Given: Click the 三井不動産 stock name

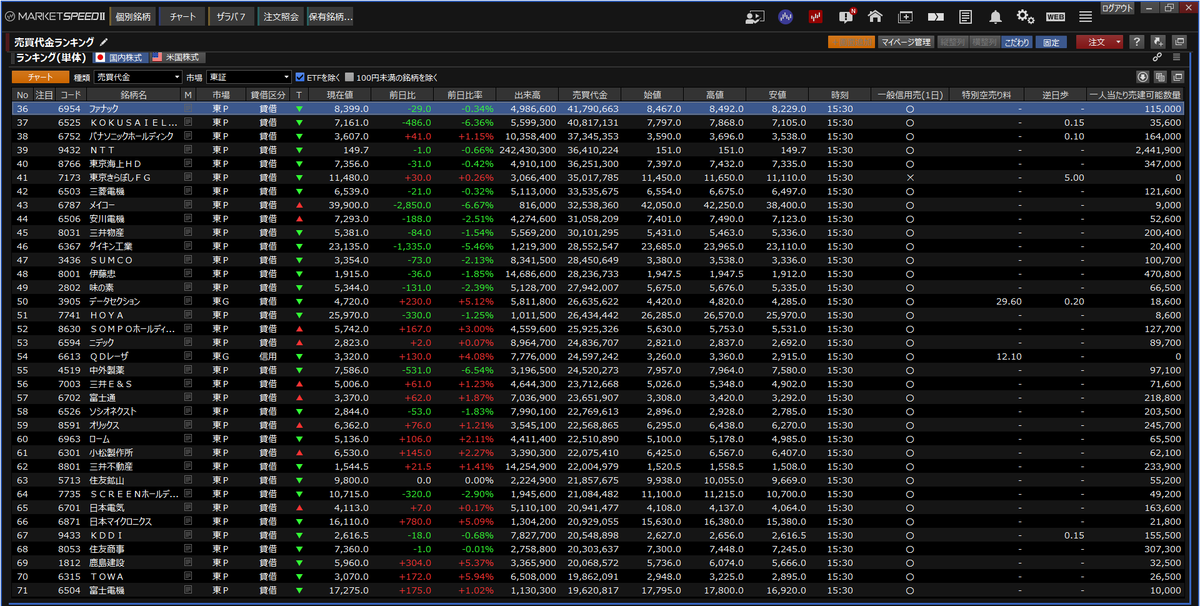Looking at the screenshot, I should [x=111, y=466].
